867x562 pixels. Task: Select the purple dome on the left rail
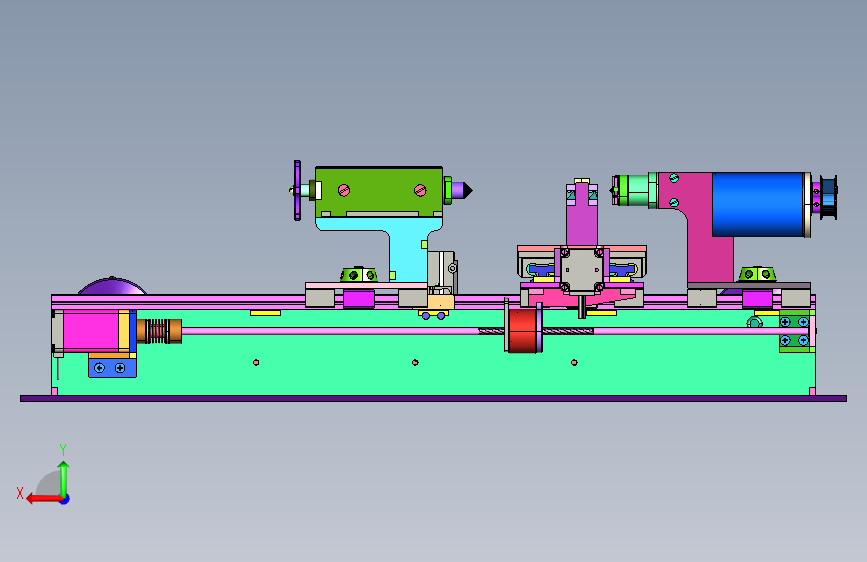point(112,286)
